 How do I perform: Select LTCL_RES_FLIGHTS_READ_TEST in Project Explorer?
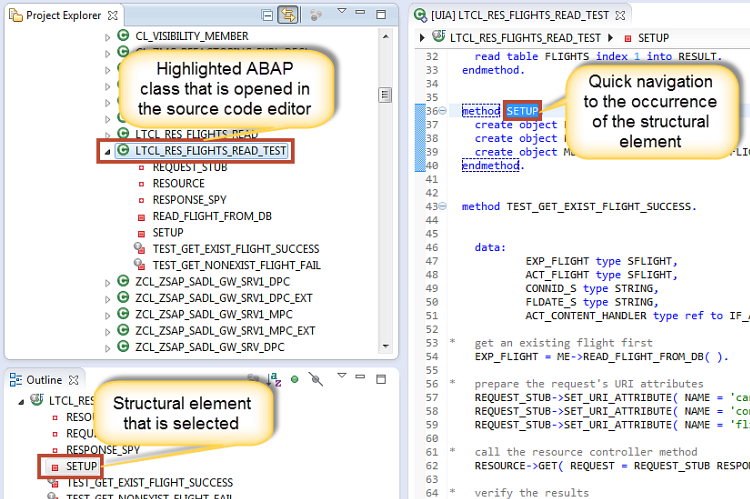coord(211,151)
